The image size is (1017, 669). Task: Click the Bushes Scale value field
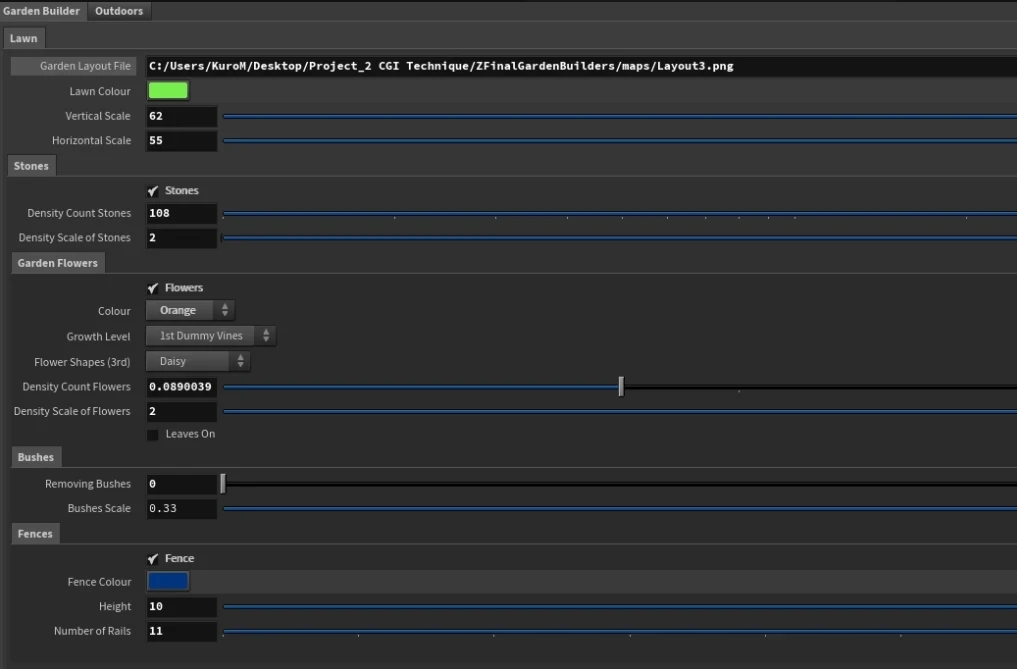(x=182, y=509)
